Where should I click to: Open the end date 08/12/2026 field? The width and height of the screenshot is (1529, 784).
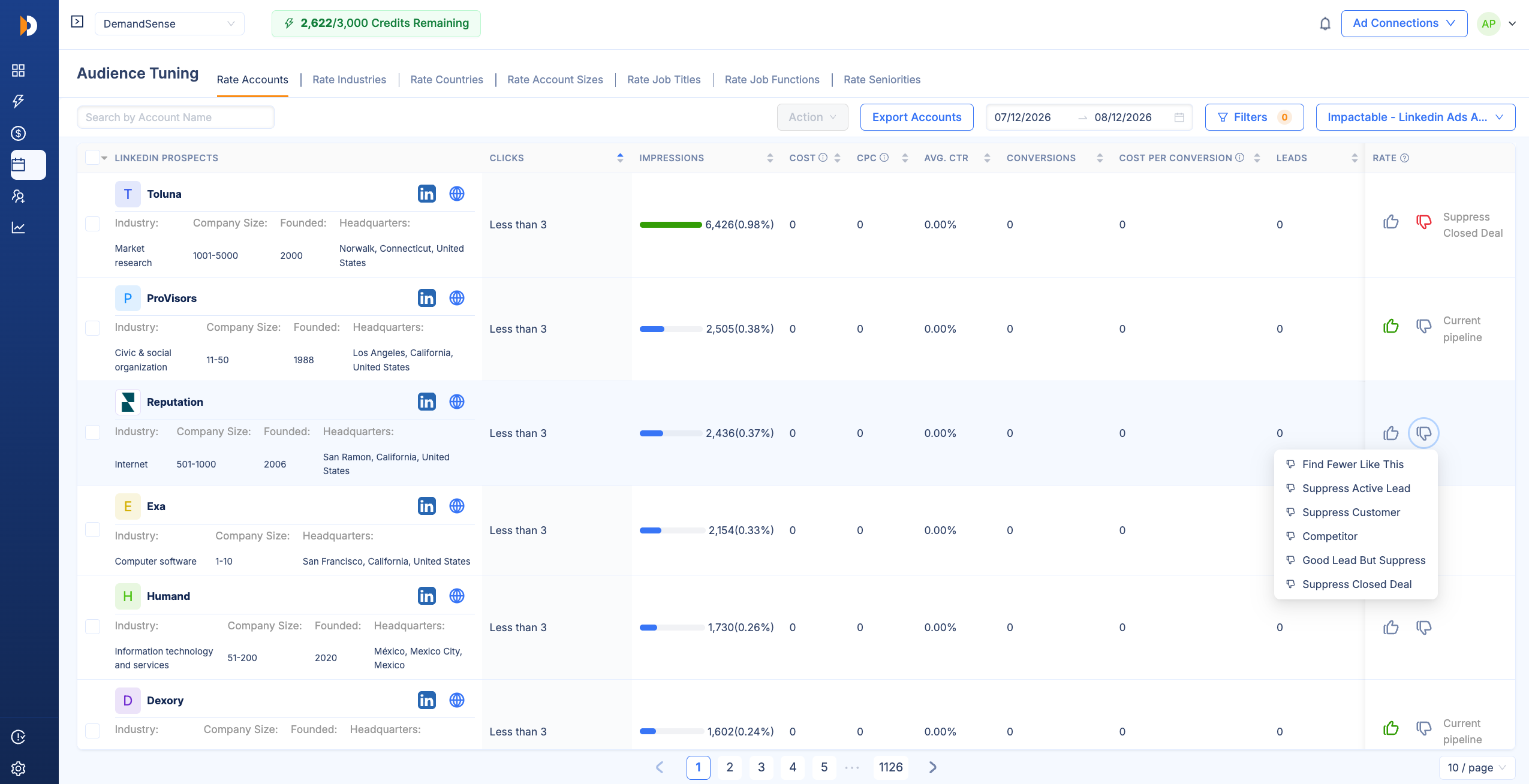(1123, 117)
